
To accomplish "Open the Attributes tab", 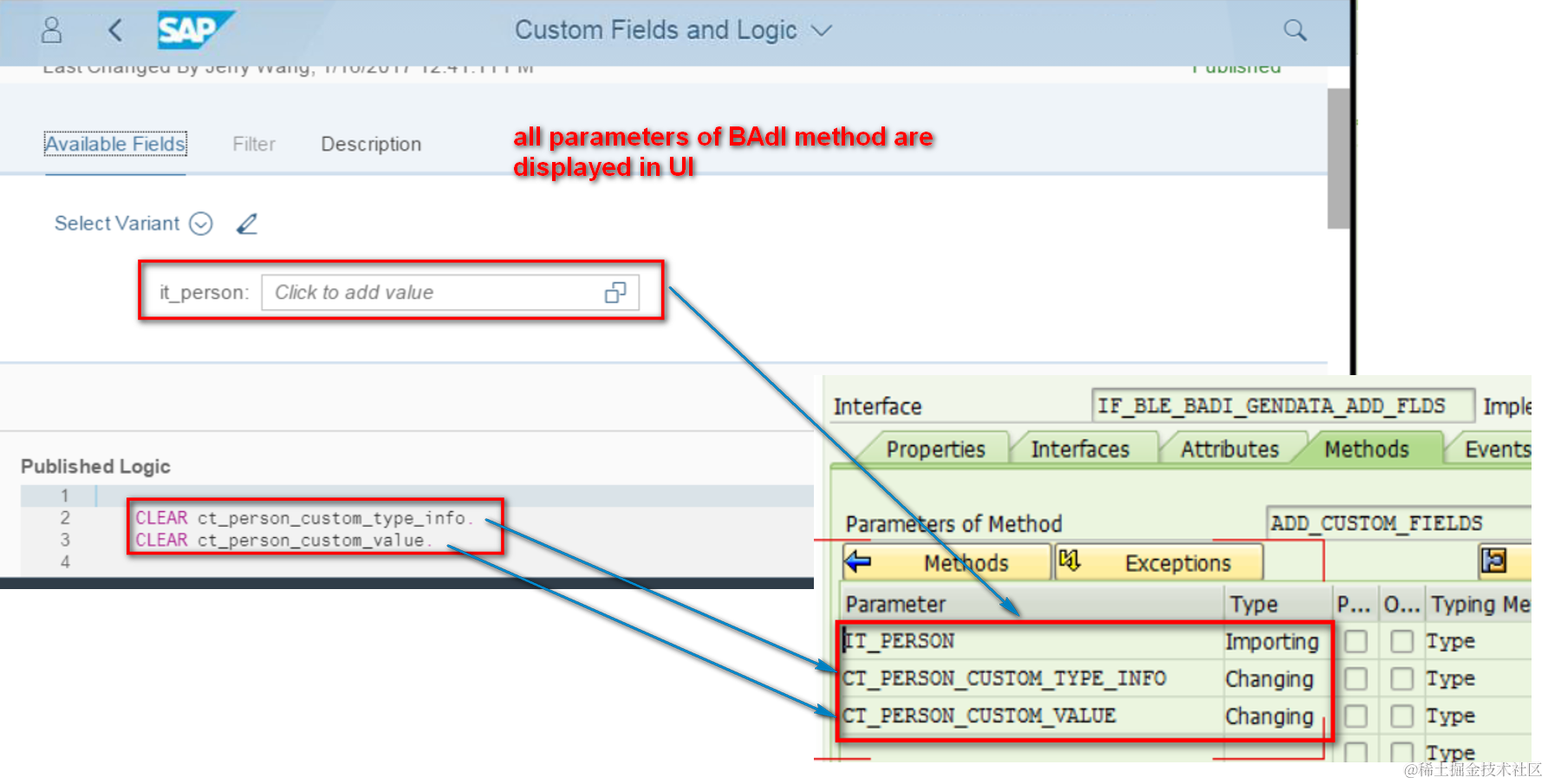I will 1230,450.
